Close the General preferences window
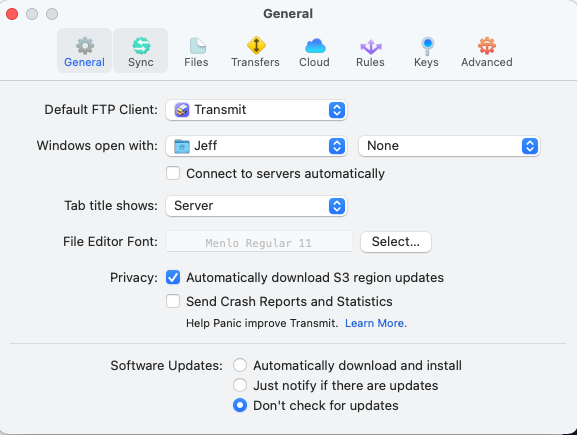This screenshot has height=435, width=577. click(12, 14)
